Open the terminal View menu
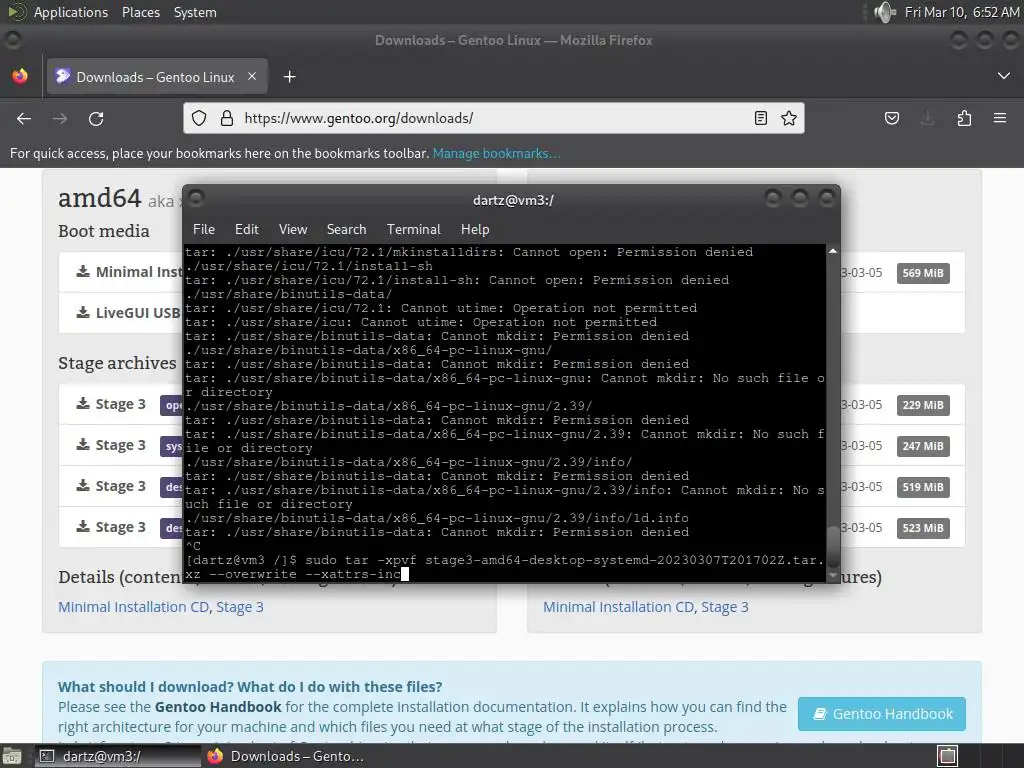 click(x=293, y=229)
